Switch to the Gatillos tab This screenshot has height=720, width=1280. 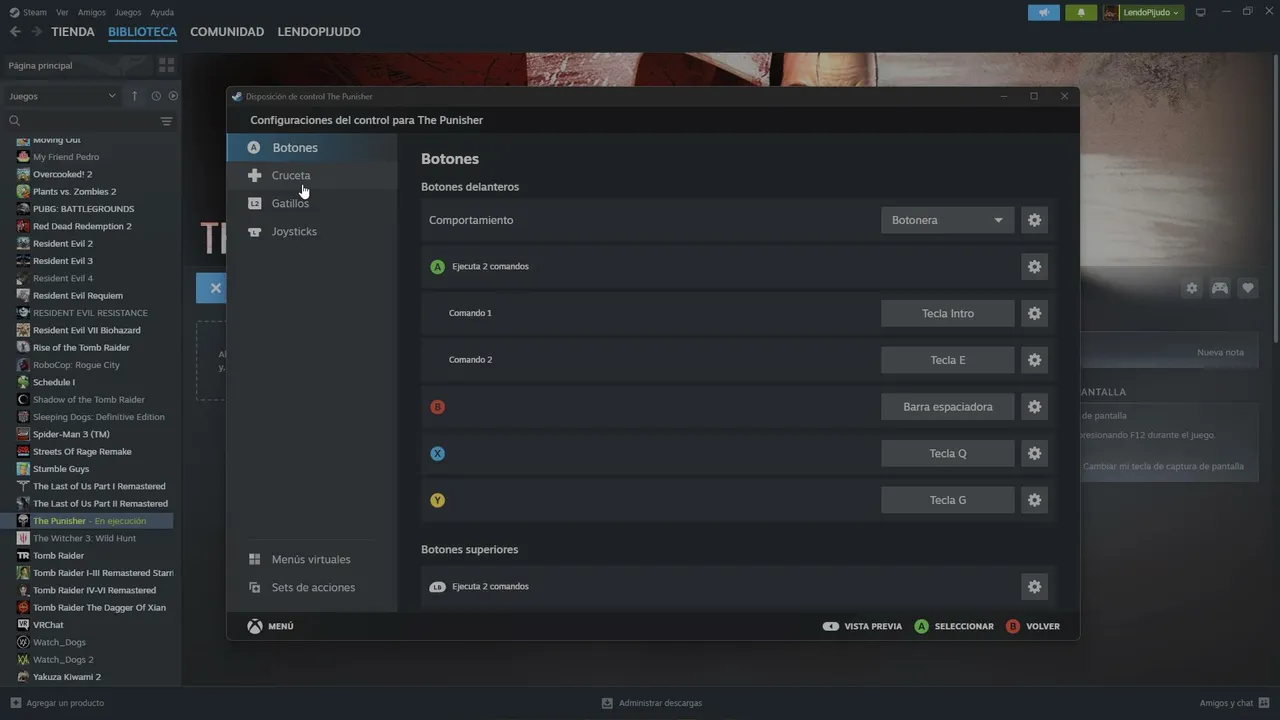(x=312, y=203)
